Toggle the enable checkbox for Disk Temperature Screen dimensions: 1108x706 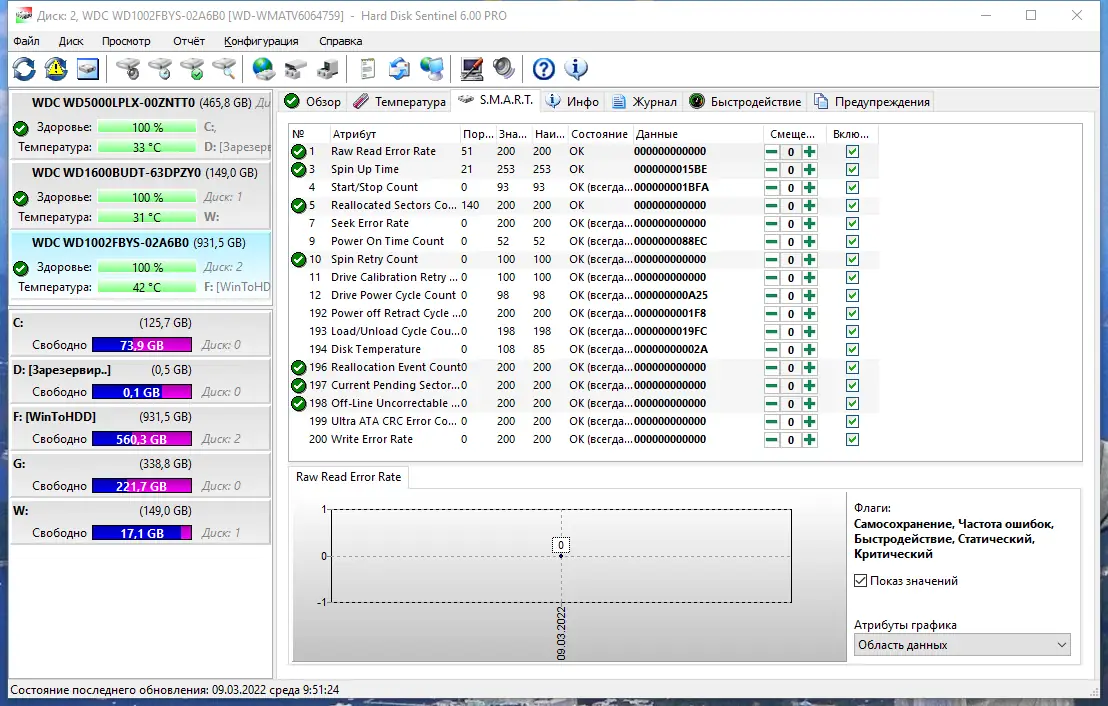point(852,350)
